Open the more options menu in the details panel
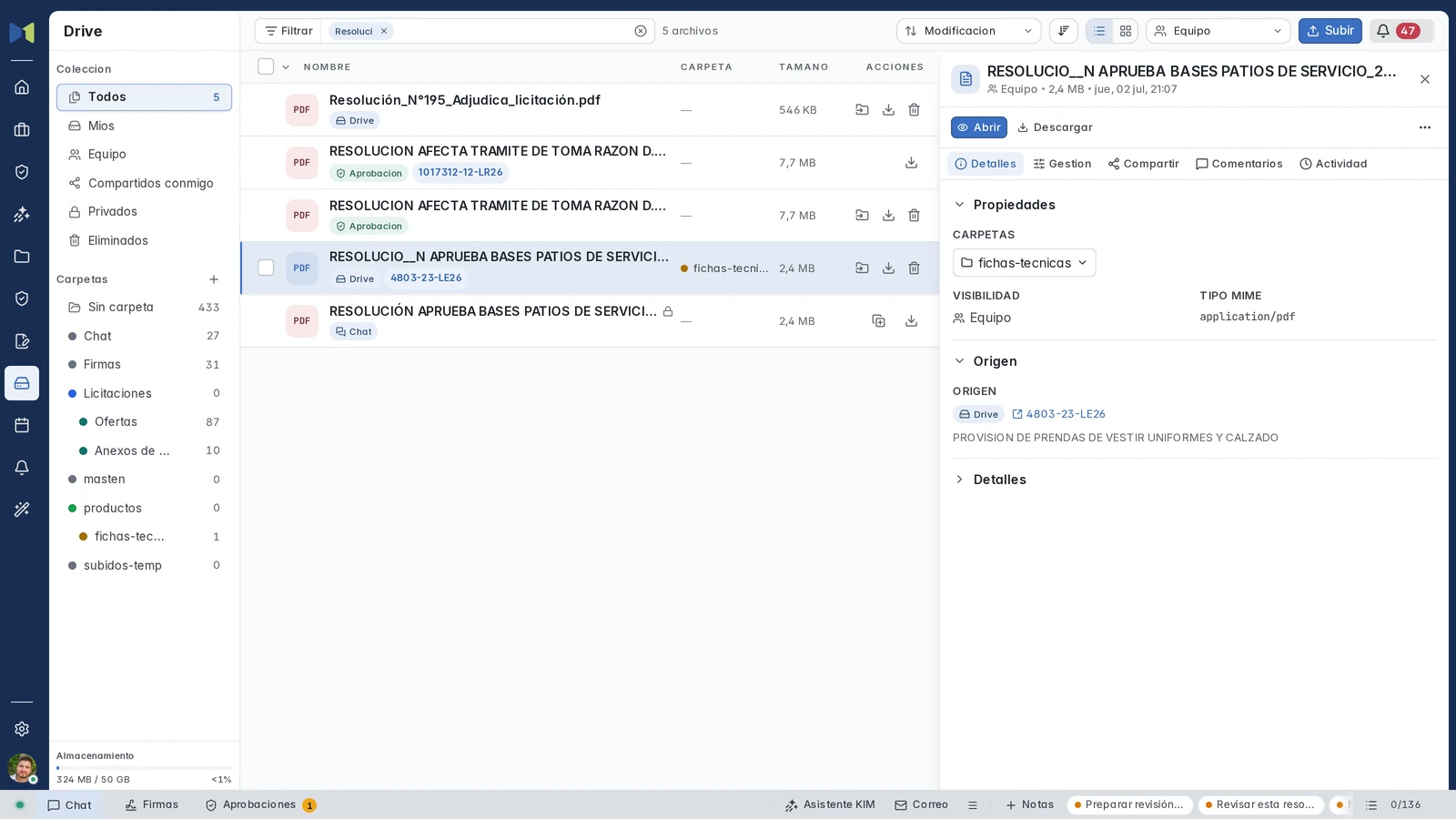Viewport: 1456px width, 819px height. tap(1425, 127)
